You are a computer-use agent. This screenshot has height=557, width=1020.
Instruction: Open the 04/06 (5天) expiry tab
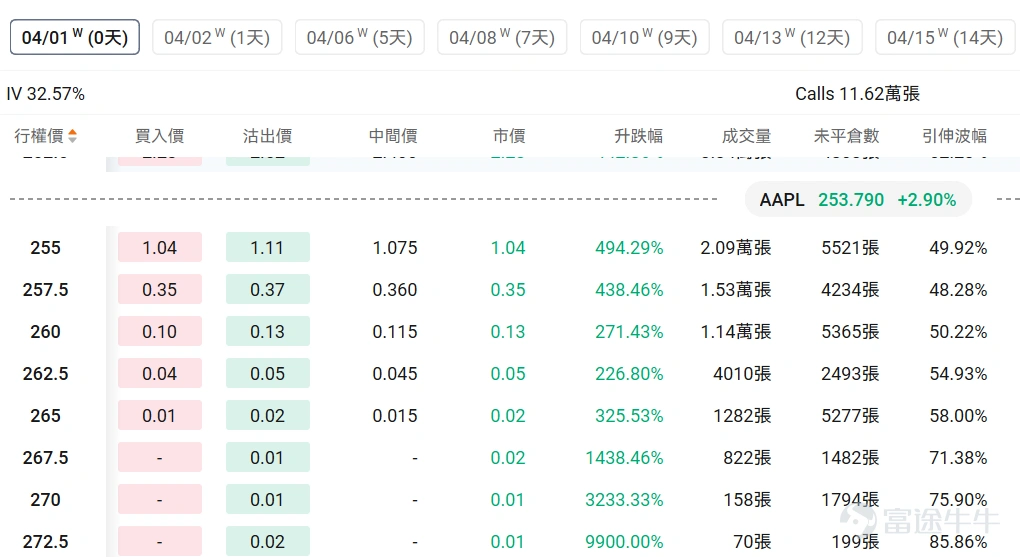tap(360, 37)
